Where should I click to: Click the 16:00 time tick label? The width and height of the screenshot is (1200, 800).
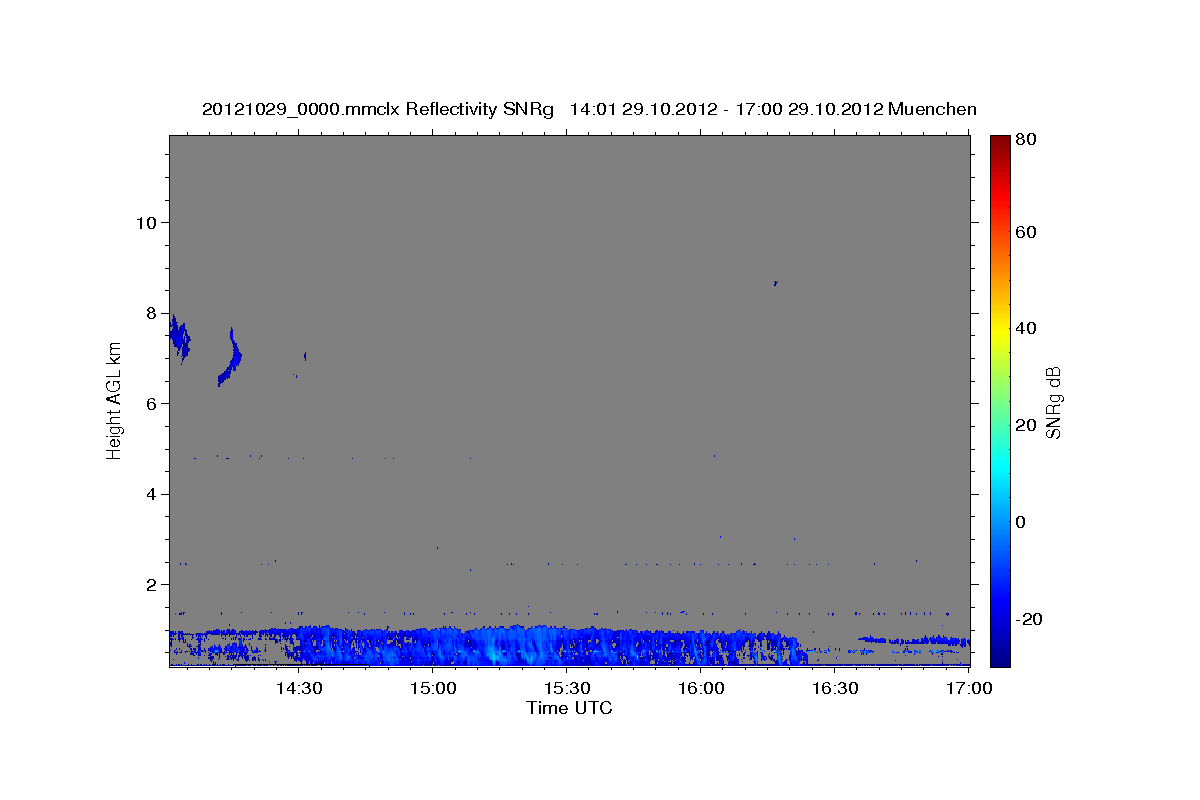pyautogui.click(x=701, y=689)
